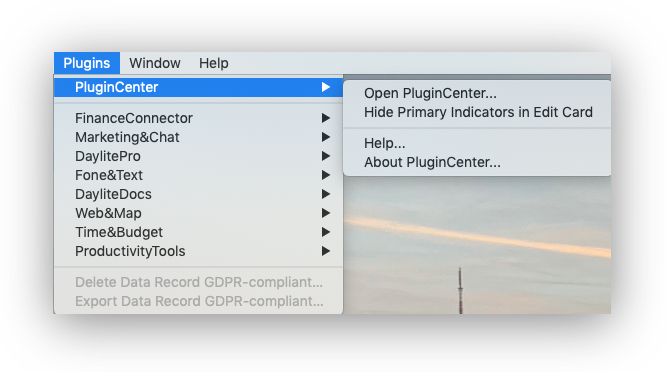Click the Export Data Record GDPR-compliant... entry
Screen dimensions: 668x372
(x=199, y=301)
